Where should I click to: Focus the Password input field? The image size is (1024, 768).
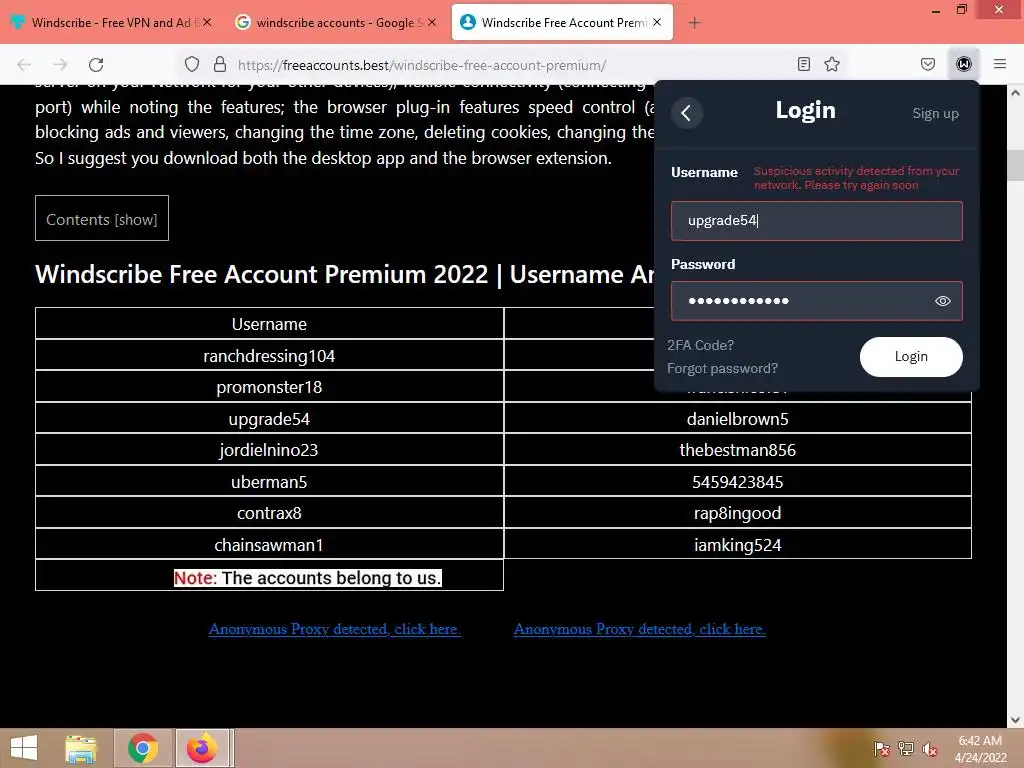coord(816,301)
